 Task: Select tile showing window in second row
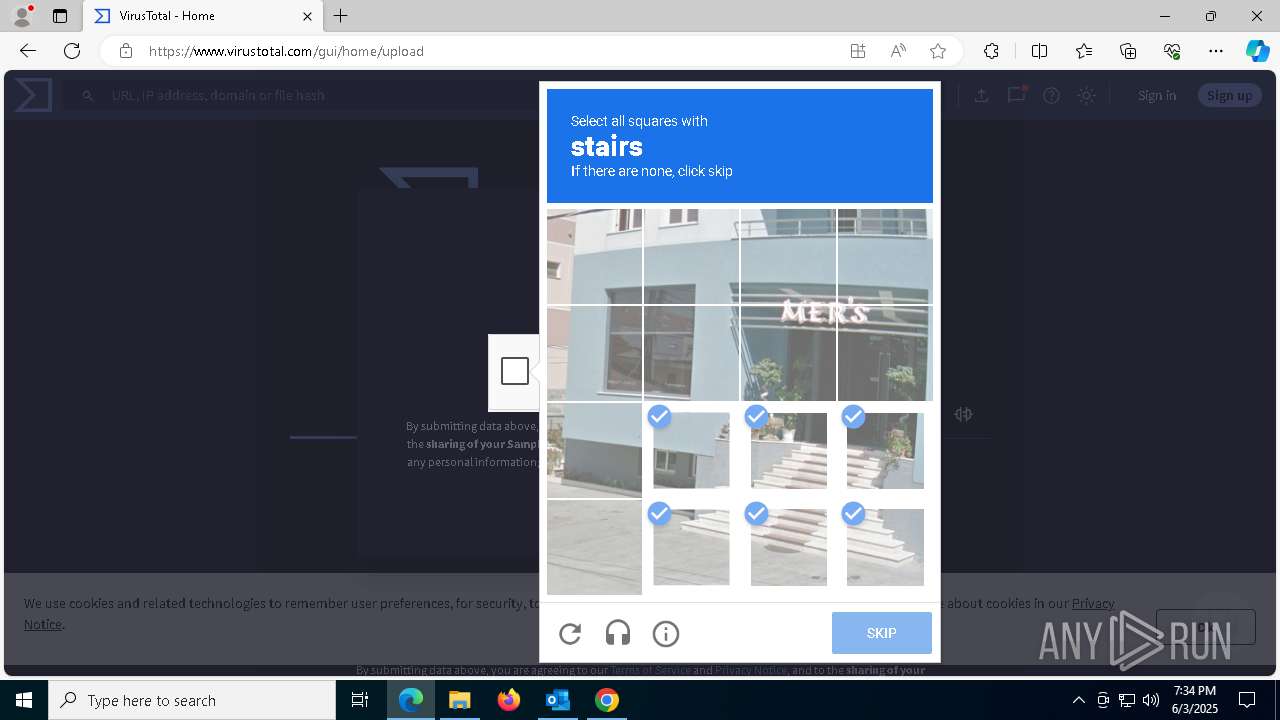tap(691, 353)
